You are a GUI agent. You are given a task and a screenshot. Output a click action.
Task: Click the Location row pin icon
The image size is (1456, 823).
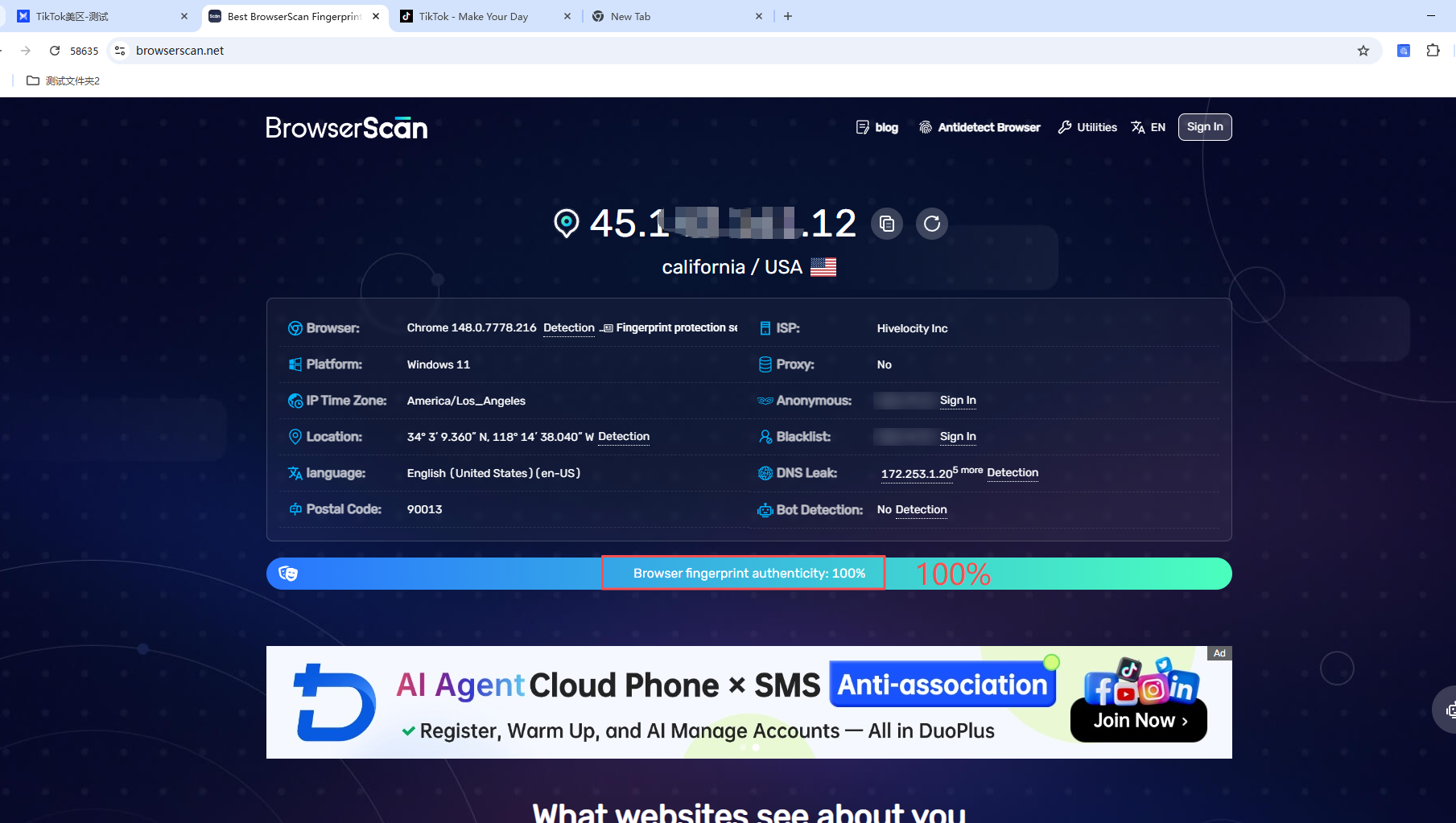pyautogui.click(x=295, y=437)
